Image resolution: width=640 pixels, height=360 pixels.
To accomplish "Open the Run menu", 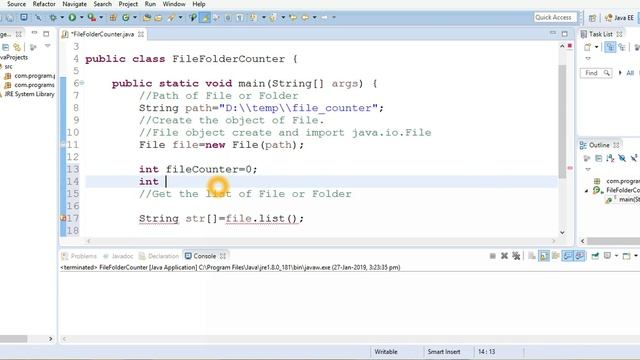I will (x=150, y=4).
